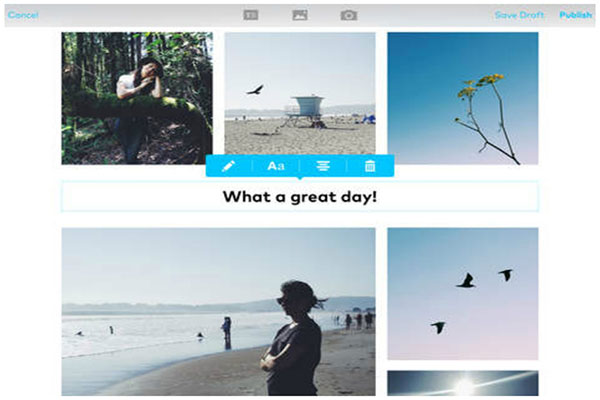Change the font style with Aa icon

(x=276, y=166)
